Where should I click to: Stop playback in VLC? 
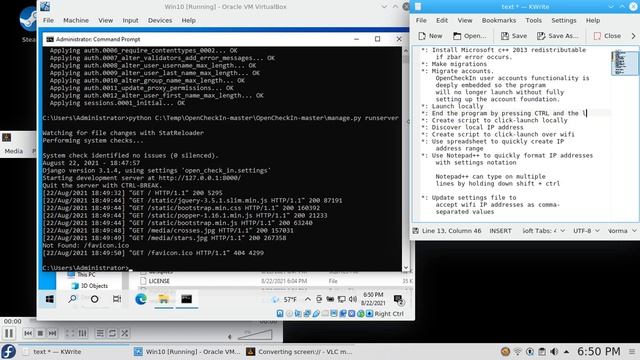(40, 333)
